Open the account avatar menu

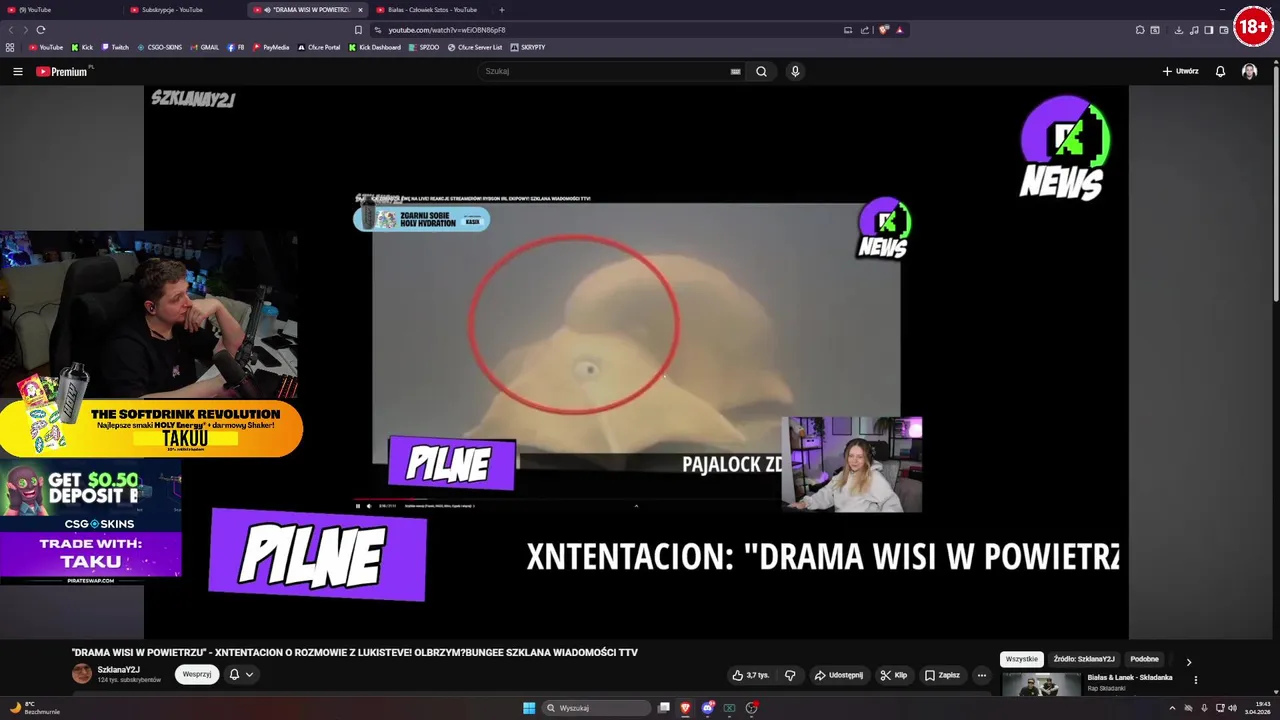pyautogui.click(x=1249, y=71)
